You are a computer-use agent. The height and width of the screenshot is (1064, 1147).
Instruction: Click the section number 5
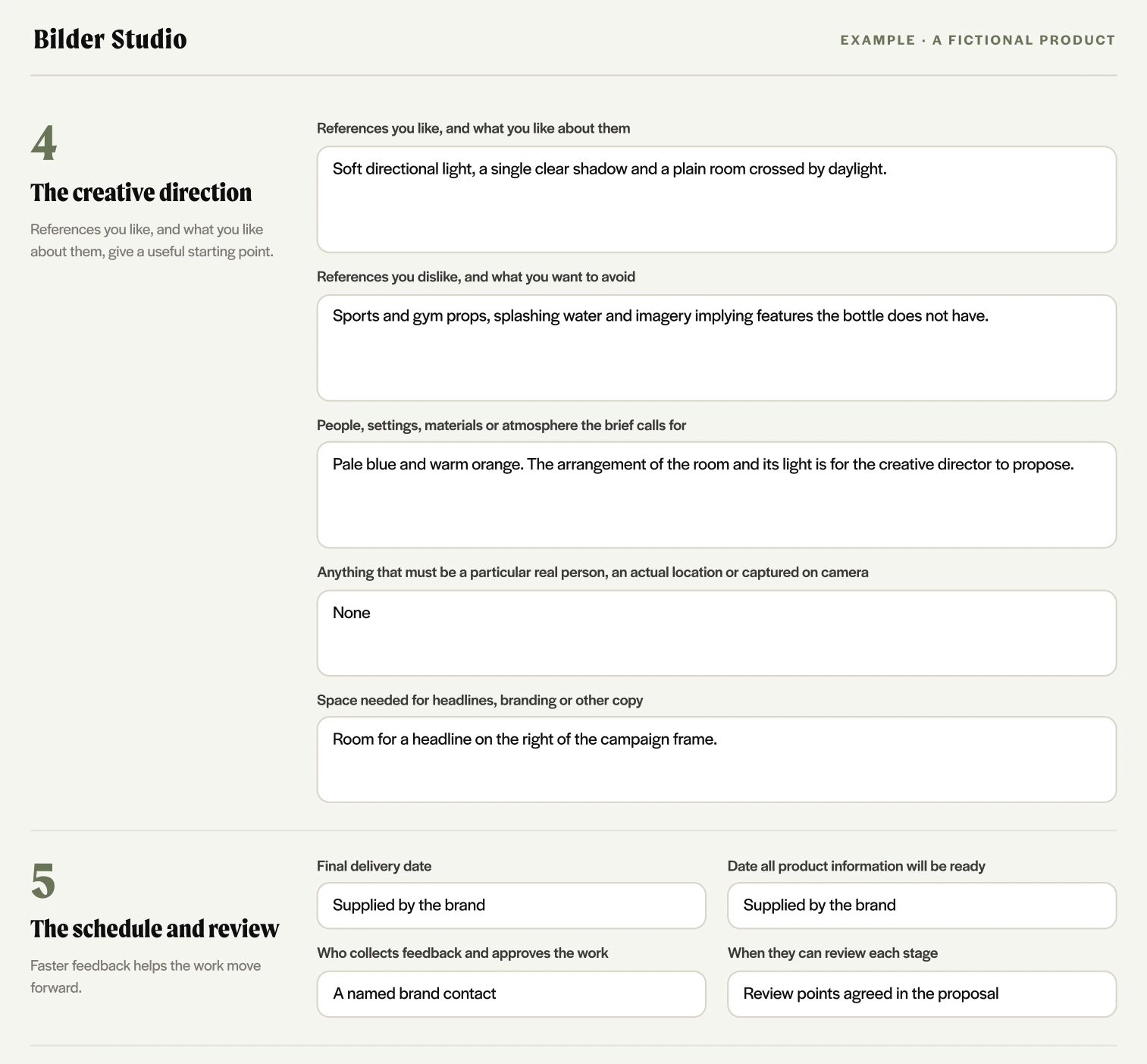point(43,880)
